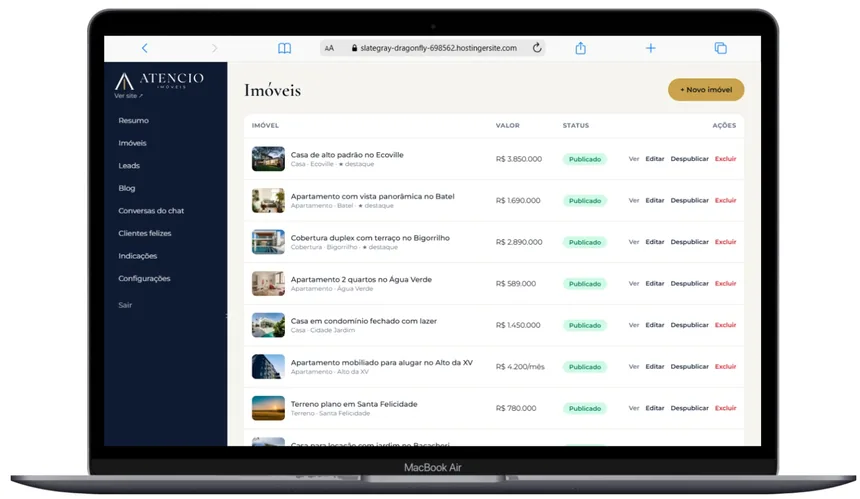Screen dimensions: 860x499
Task: Open Leads in the sidebar
Action: point(129,166)
